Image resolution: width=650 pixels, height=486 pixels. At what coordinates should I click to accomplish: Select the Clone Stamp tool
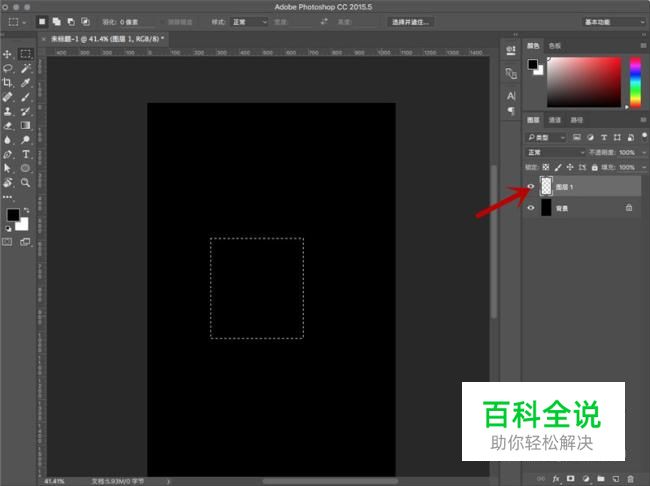[x=7, y=111]
